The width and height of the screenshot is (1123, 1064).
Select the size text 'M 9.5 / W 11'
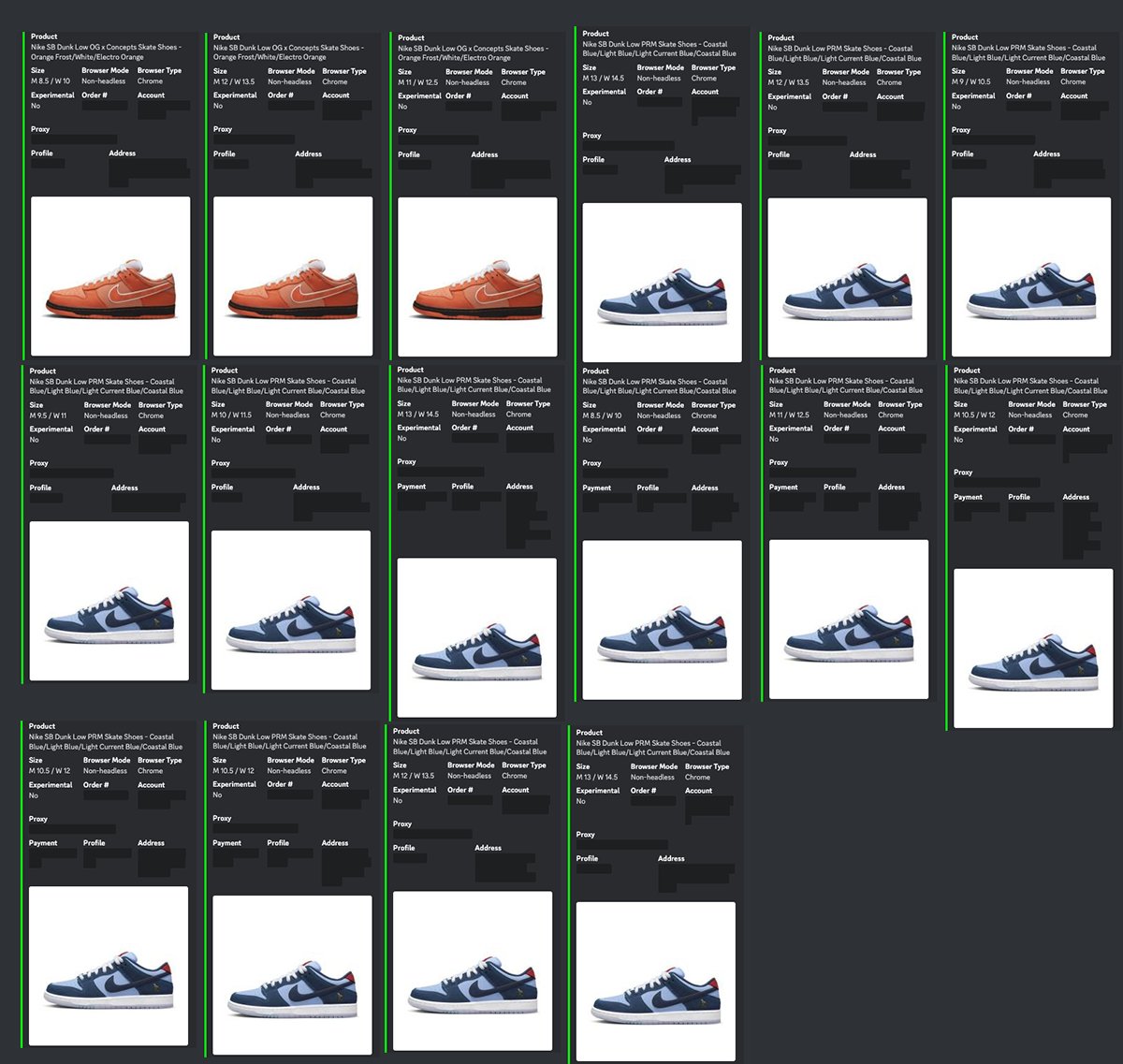pyautogui.click(x=48, y=415)
